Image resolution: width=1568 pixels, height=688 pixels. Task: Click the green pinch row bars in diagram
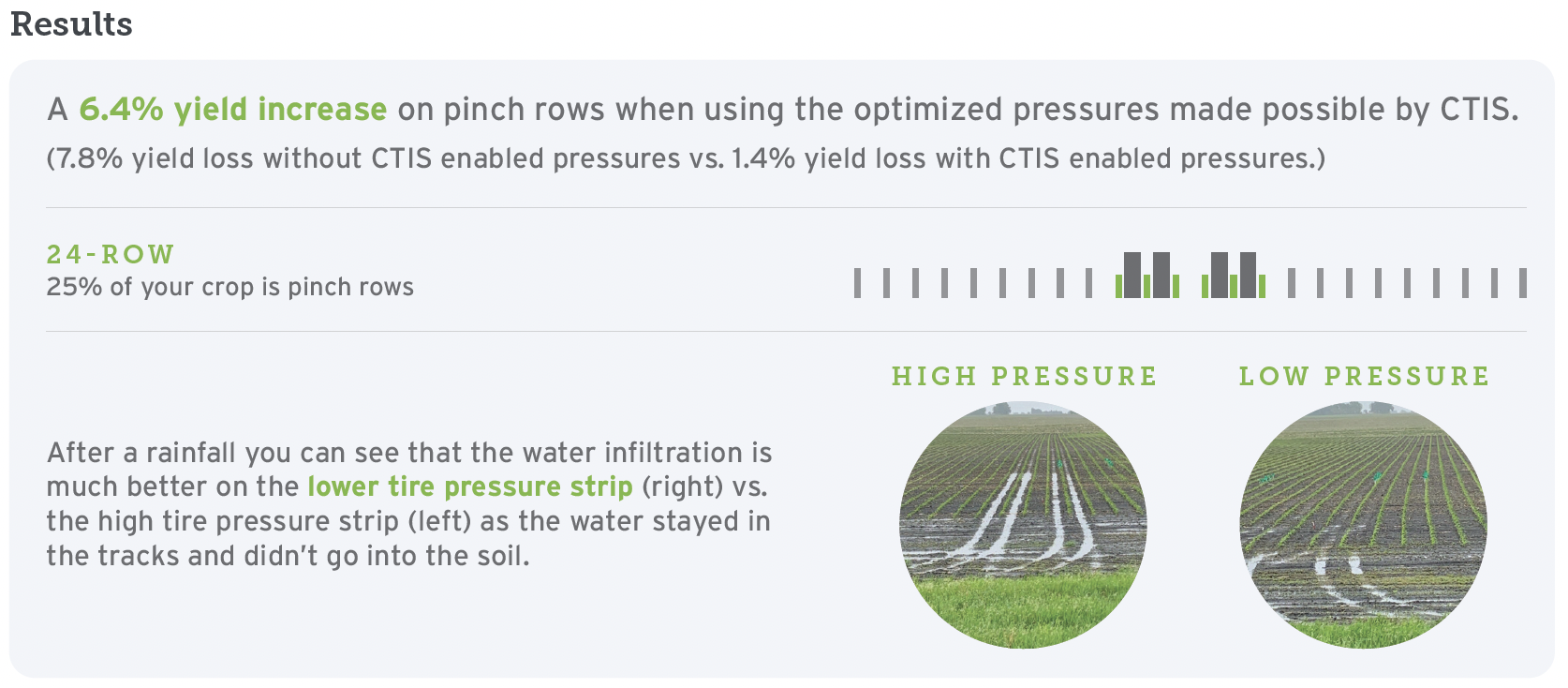(1191, 286)
